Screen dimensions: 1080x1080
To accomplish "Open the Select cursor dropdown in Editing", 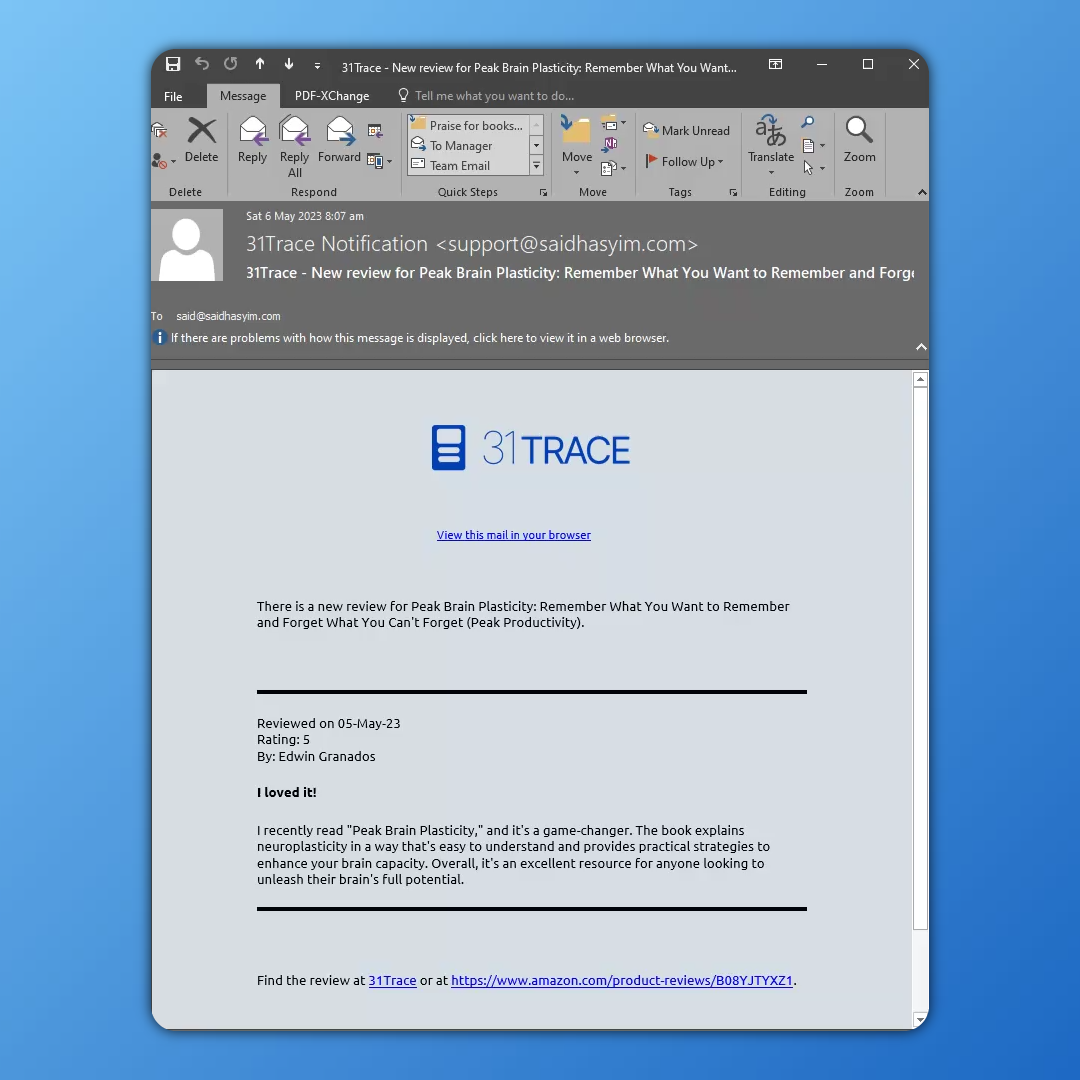I will (813, 167).
